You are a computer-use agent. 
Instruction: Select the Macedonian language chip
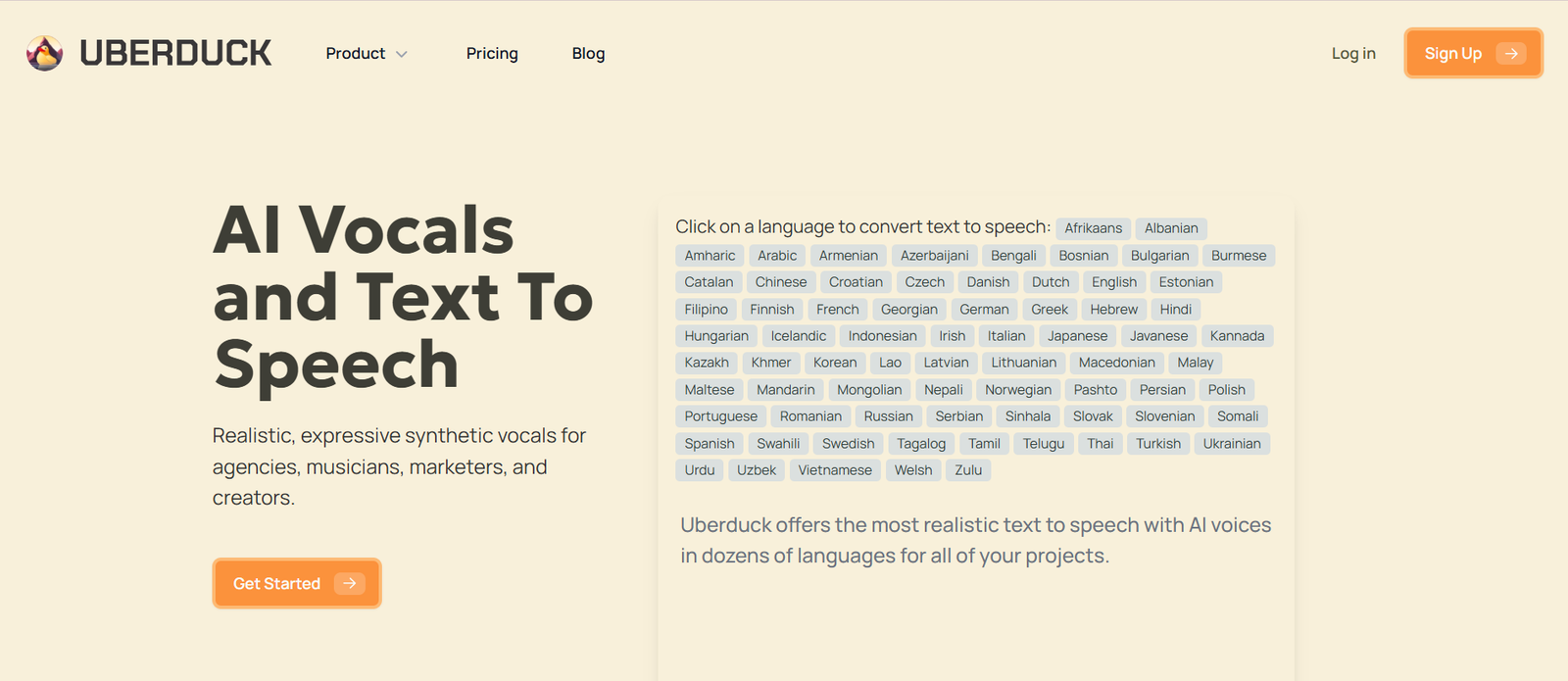(x=1116, y=363)
